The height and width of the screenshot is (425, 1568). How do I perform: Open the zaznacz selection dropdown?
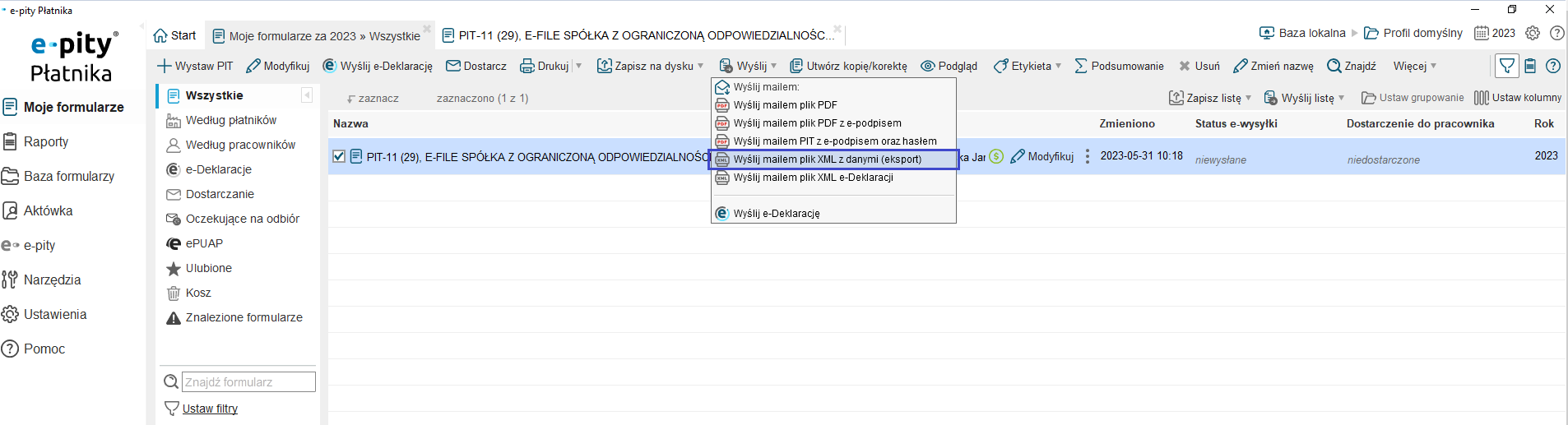[x=373, y=98]
